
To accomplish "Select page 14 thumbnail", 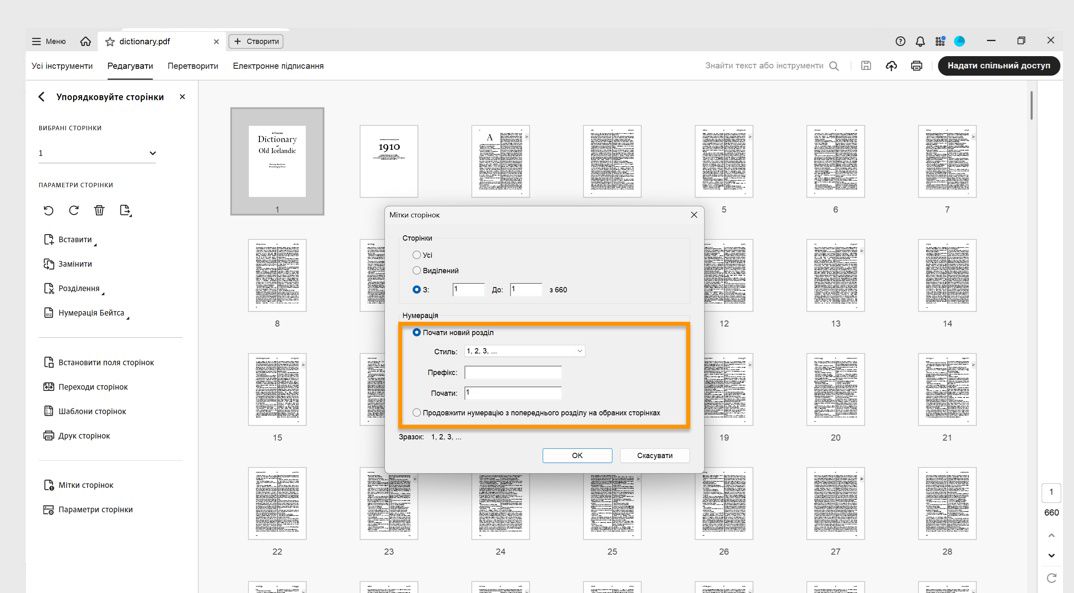I will 947,275.
